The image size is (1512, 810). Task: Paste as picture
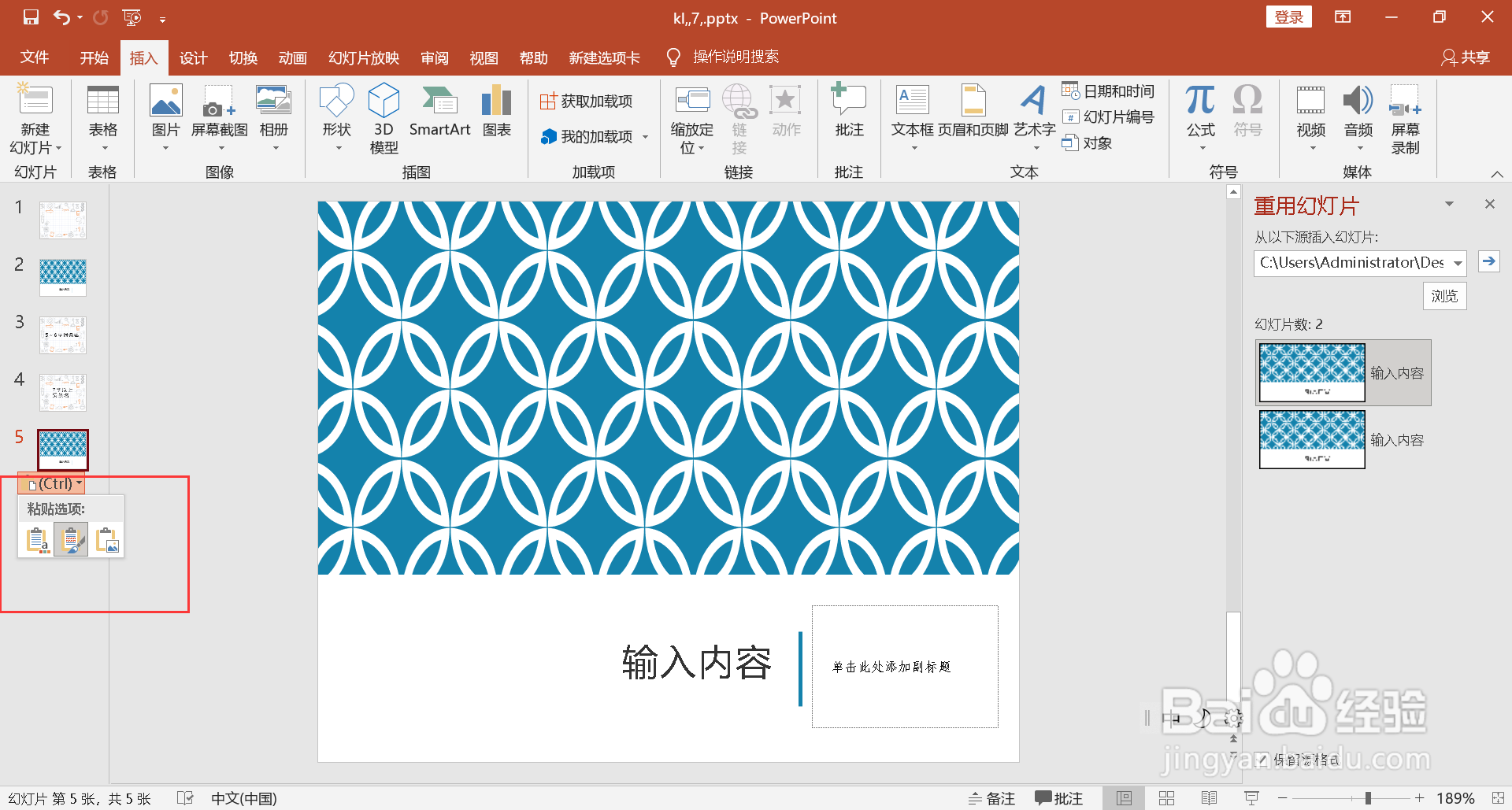(106, 540)
